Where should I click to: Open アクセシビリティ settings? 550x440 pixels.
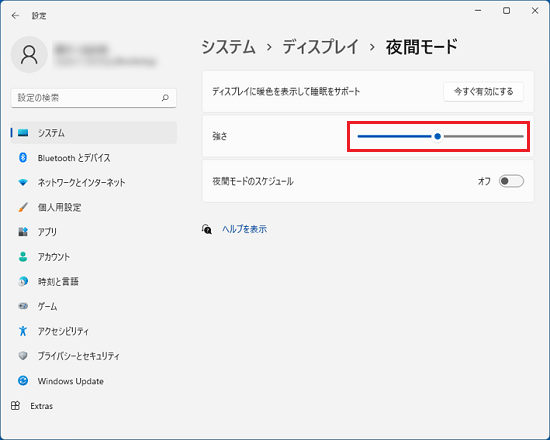click(x=94, y=331)
